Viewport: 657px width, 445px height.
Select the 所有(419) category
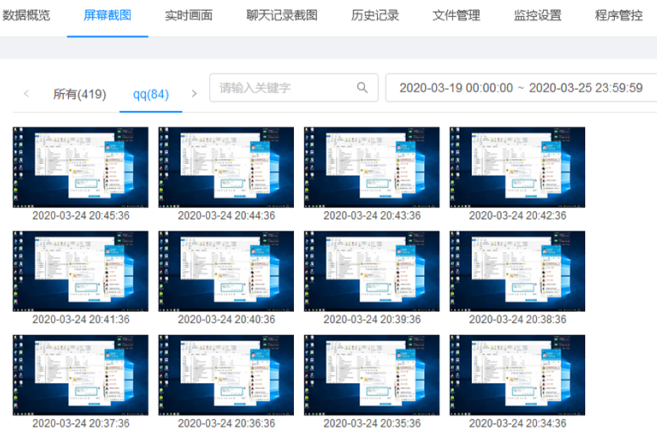(80, 94)
